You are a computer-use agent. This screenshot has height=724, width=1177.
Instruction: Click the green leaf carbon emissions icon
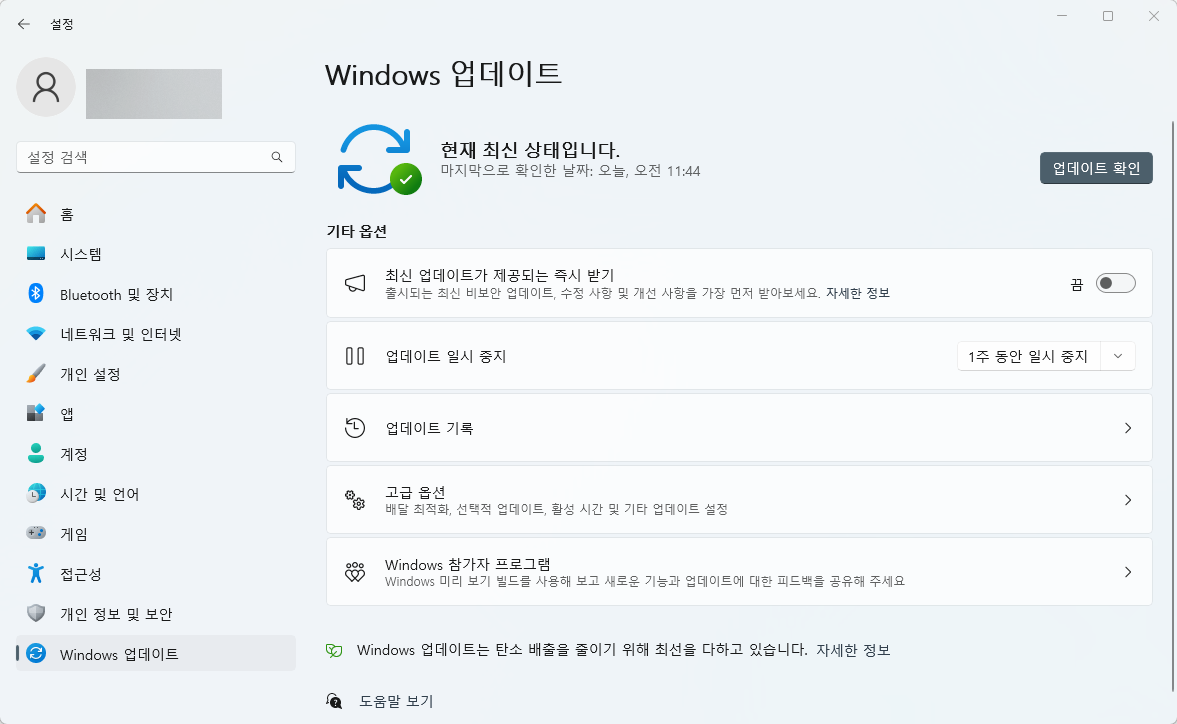coord(334,650)
